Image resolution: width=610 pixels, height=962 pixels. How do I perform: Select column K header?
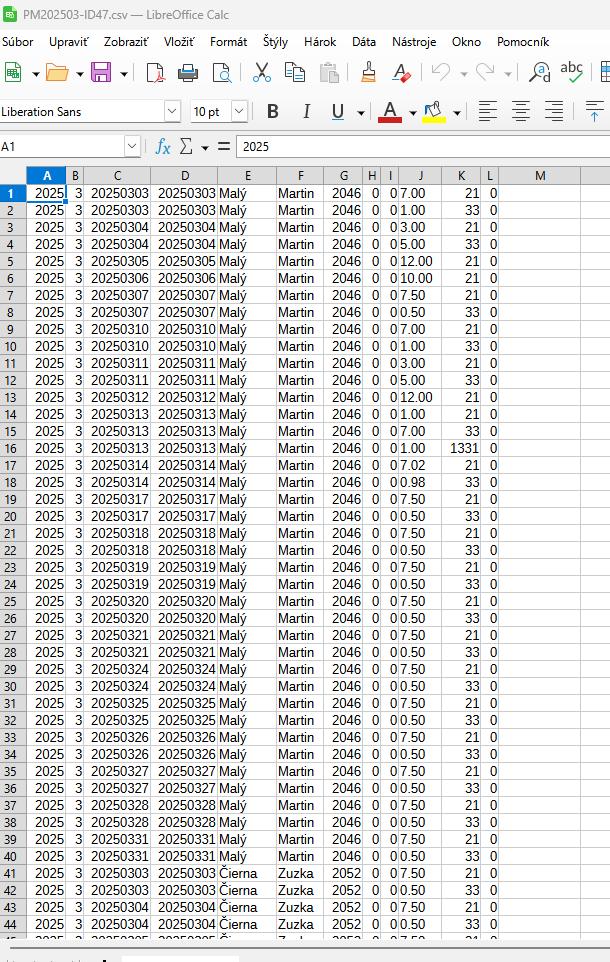tap(460, 176)
